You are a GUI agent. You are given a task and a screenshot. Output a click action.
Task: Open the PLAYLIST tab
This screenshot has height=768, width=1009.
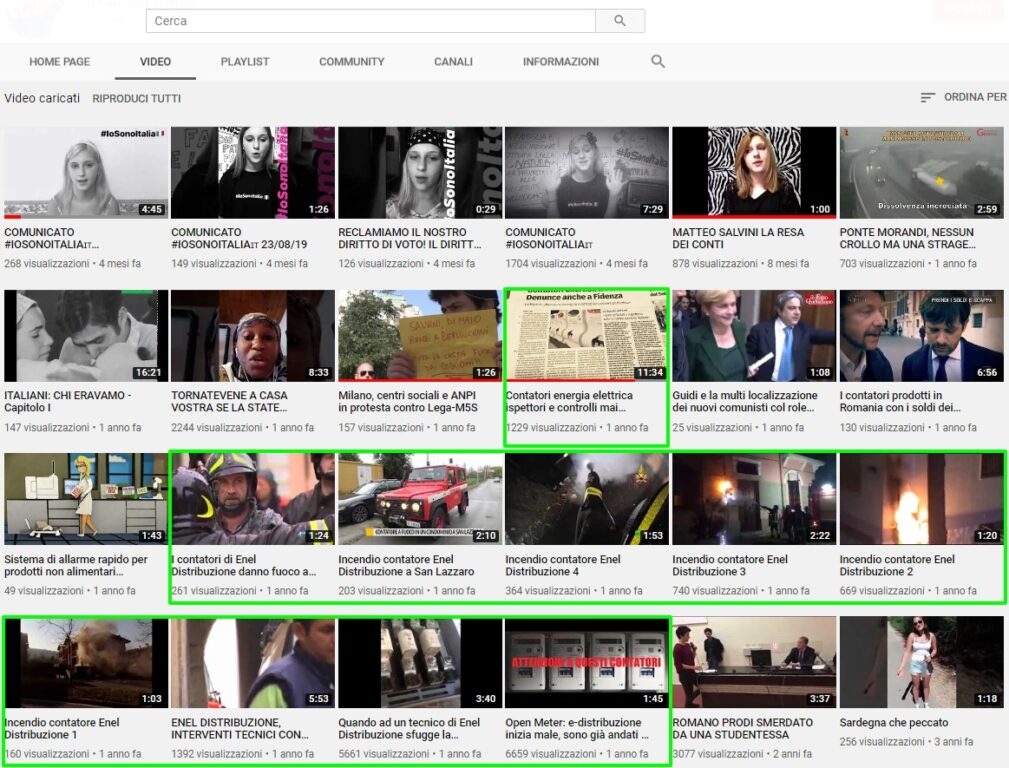pyautogui.click(x=245, y=62)
